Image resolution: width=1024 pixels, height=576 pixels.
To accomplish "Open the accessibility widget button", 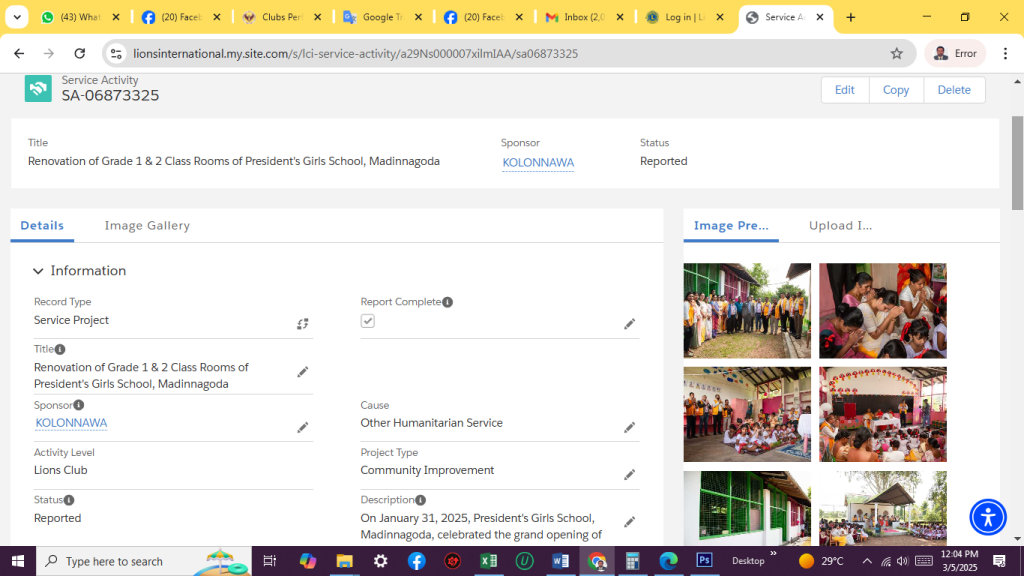I will 988,517.
